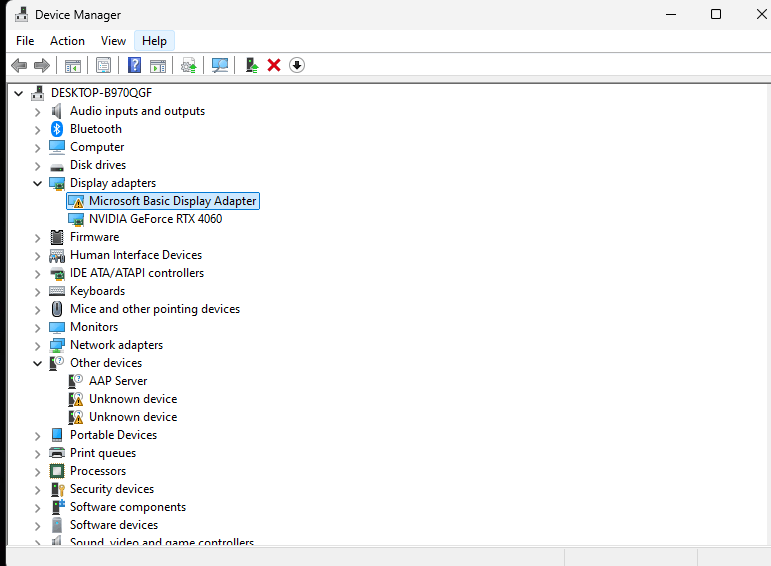Expand the Security devices category

pyautogui.click(x=37, y=490)
